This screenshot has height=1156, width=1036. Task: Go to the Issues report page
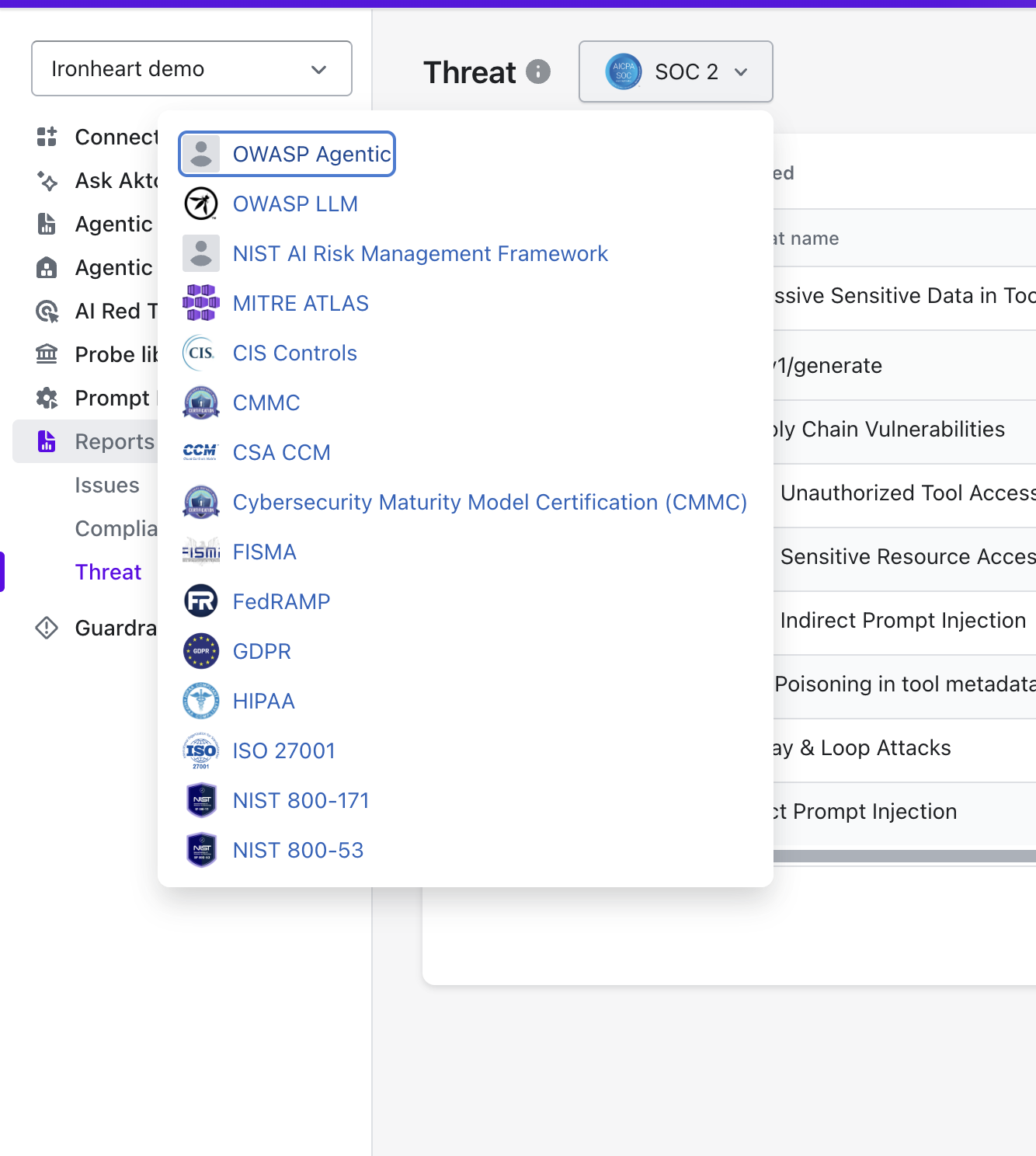107,485
